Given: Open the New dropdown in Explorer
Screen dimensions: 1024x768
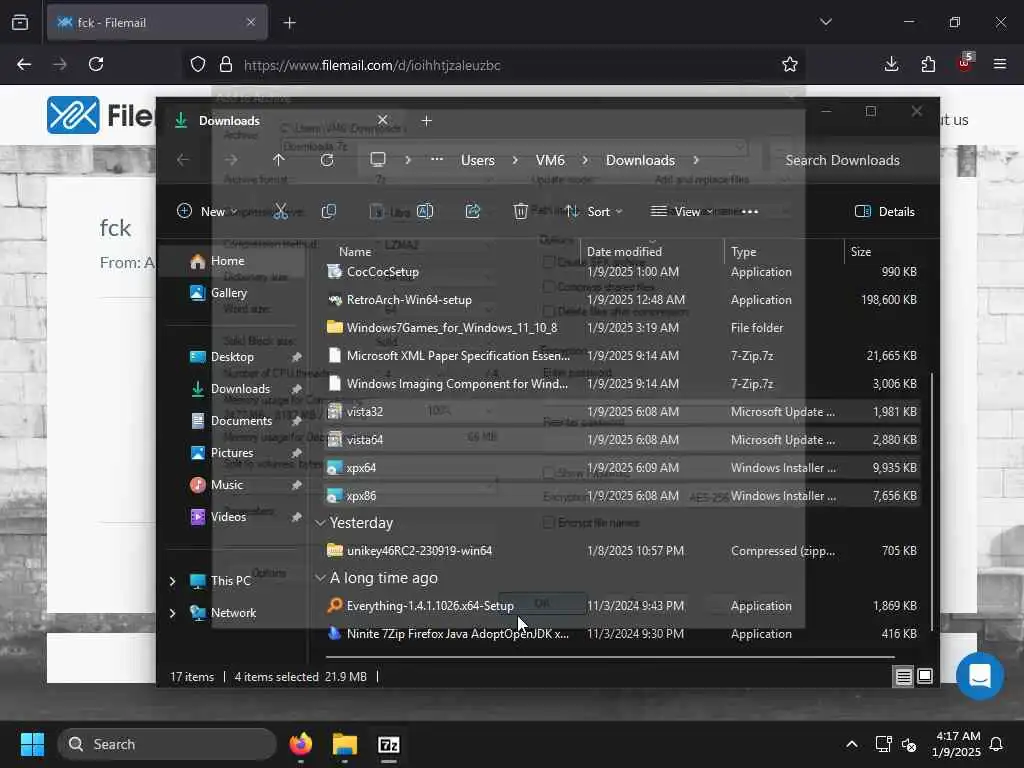Looking at the screenshot, I should [x=206, y=212].
